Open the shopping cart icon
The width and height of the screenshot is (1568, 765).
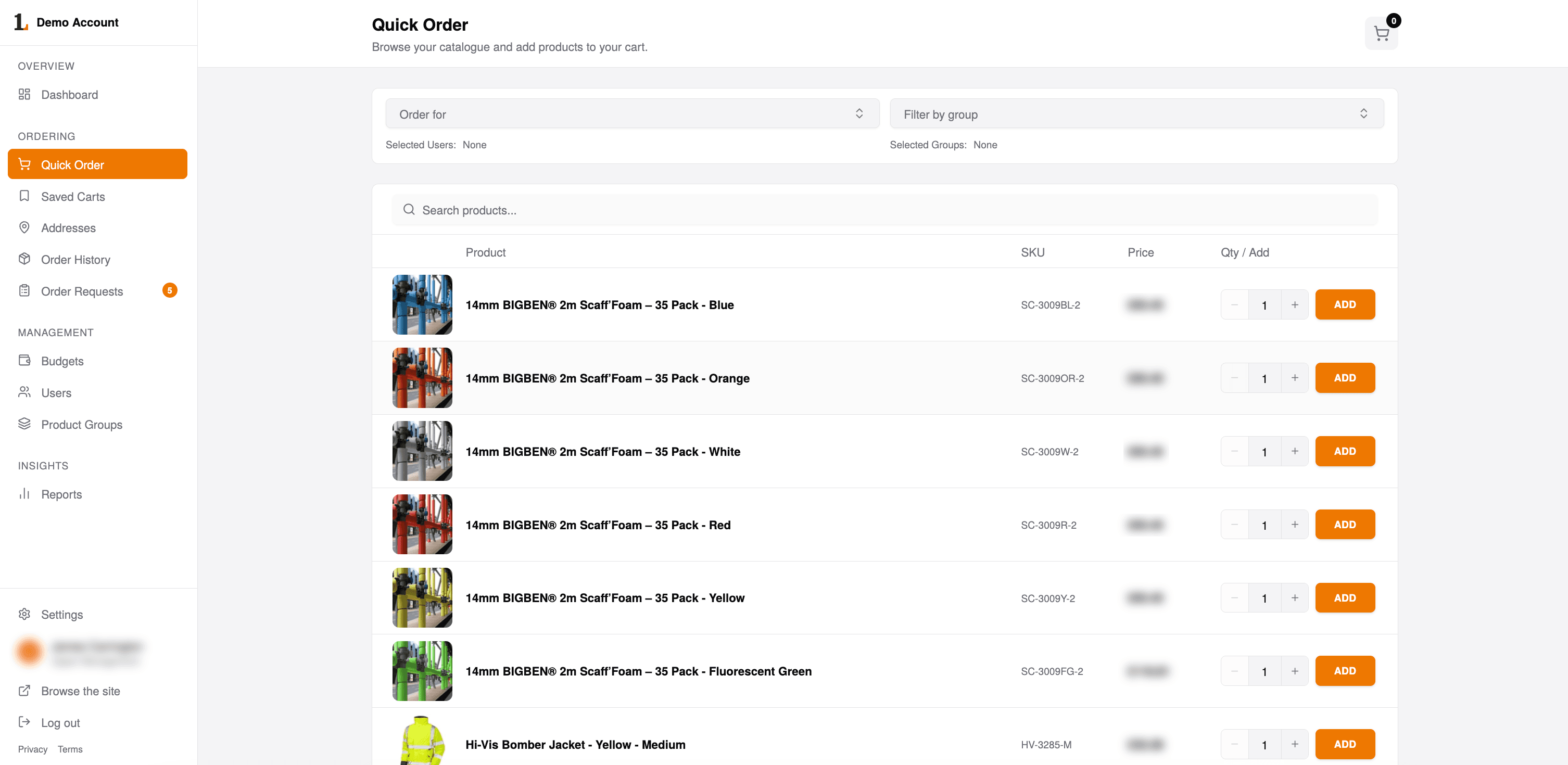pos(1381,33)
